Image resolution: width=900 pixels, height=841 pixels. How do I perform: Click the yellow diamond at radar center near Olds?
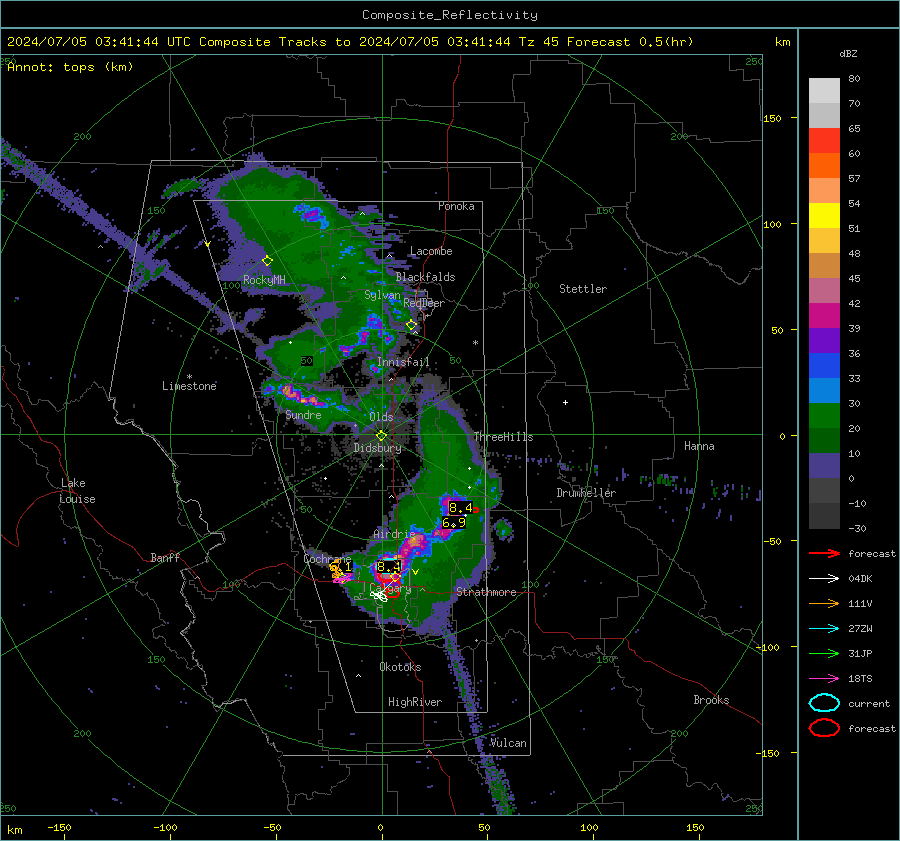point(381,436)
